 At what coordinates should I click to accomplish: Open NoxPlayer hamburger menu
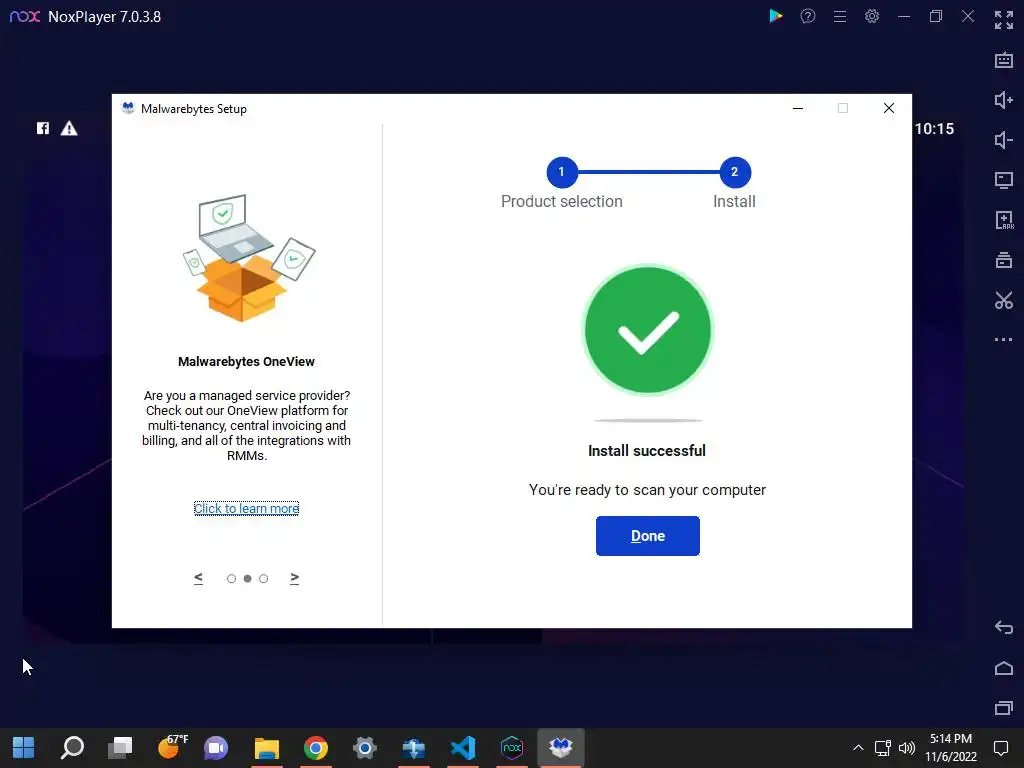coord(840,16)
